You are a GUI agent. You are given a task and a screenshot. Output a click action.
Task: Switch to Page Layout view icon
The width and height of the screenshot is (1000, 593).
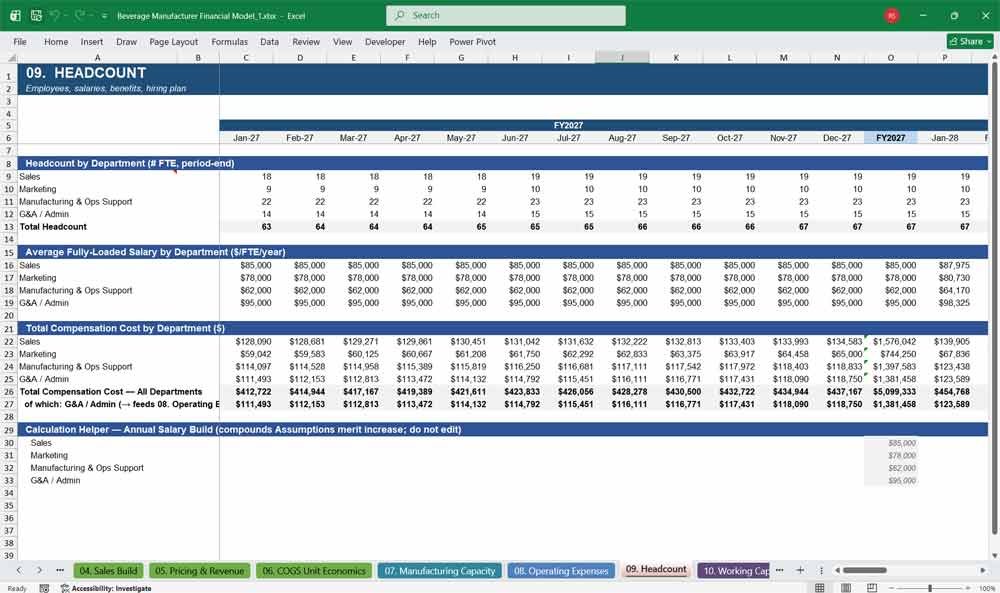click(x=846, y=588)
